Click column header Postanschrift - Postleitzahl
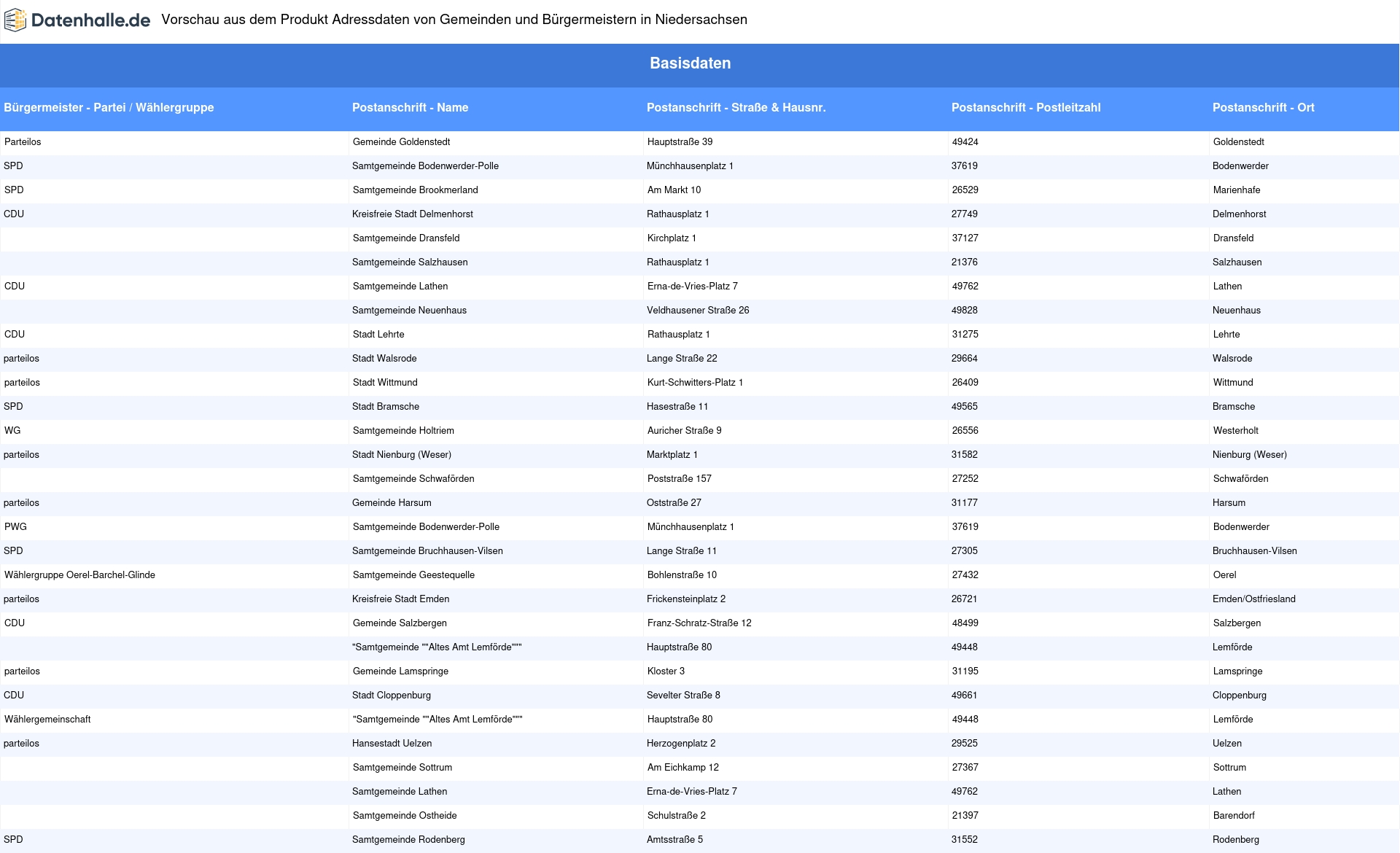 pyautogui.click(x=1026, y=107)
